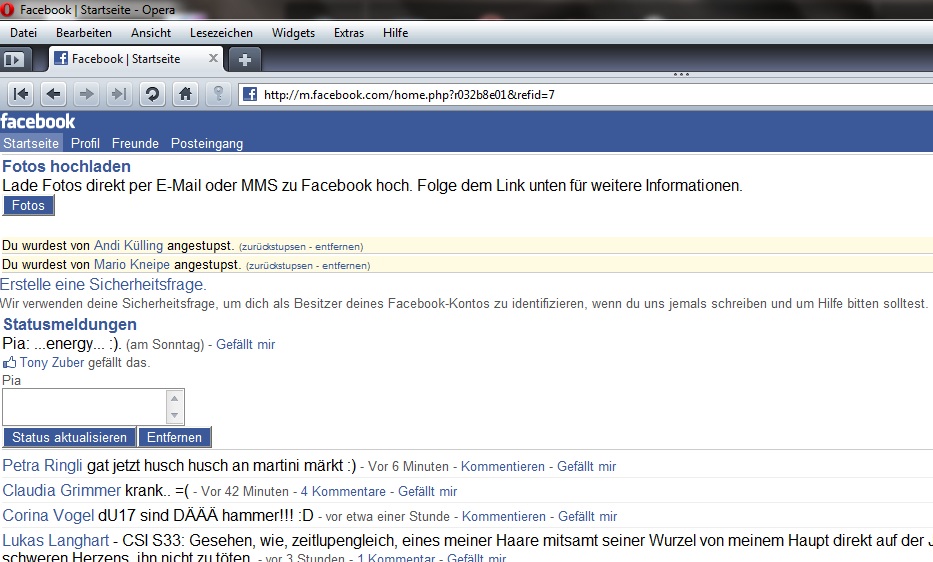Close the Facebook | Startseite tab
The image size is (933, 562).
click(213, 58)
